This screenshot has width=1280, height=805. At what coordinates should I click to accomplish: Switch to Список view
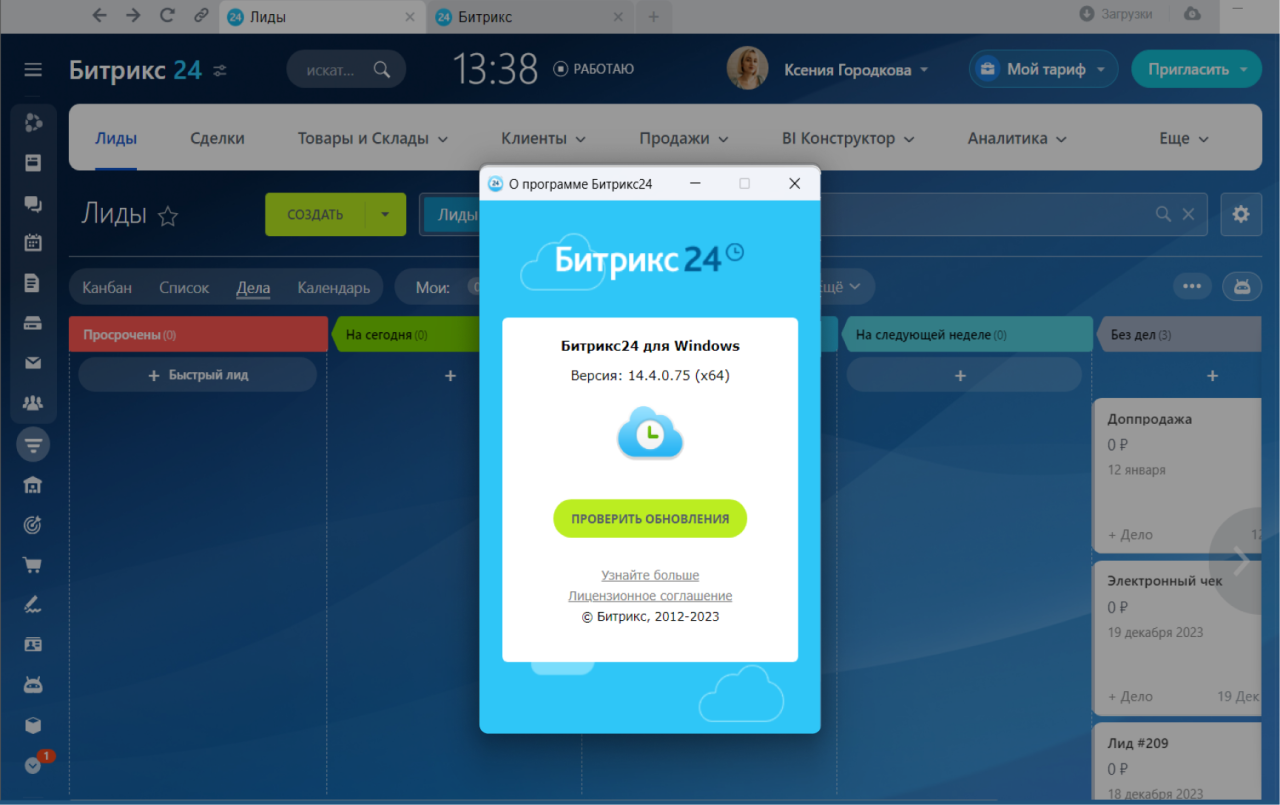184,287
